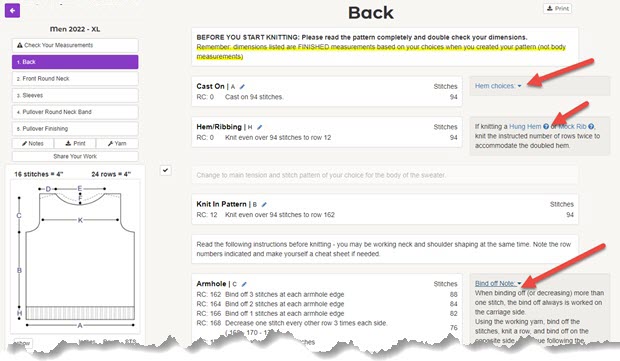Viewport: 620px width, 361px height.
Task: Edit the Knit In Pattern pencil icon
Action: (264, 204)
